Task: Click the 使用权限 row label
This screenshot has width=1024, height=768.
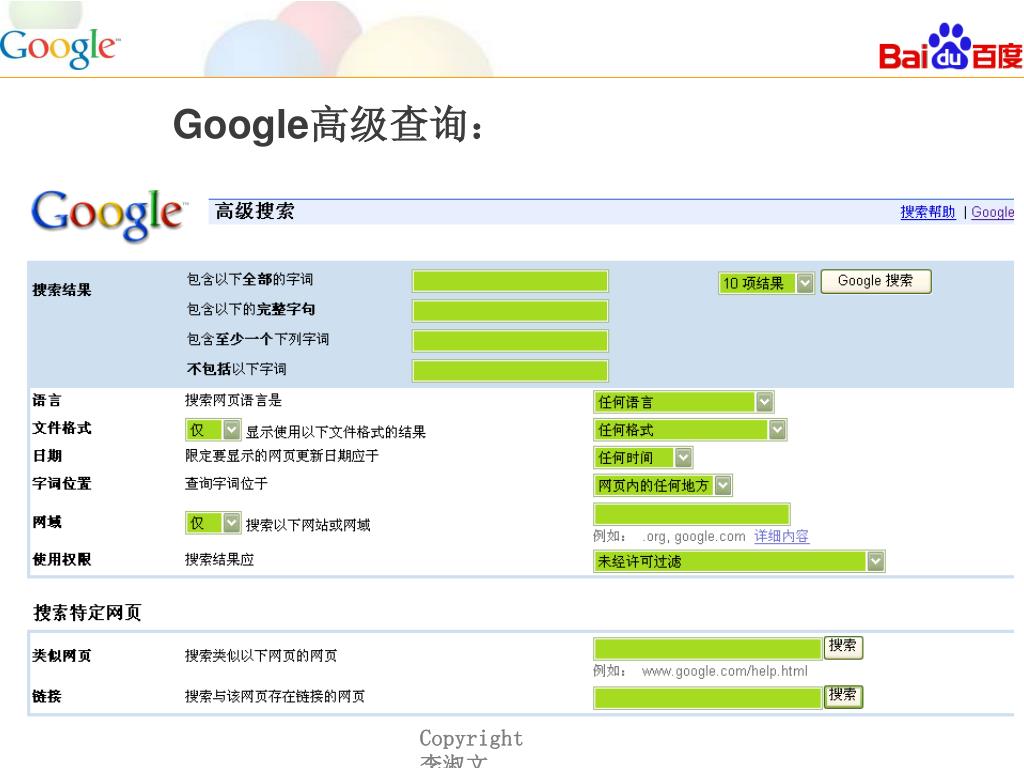Action: [x=61, y=559]
